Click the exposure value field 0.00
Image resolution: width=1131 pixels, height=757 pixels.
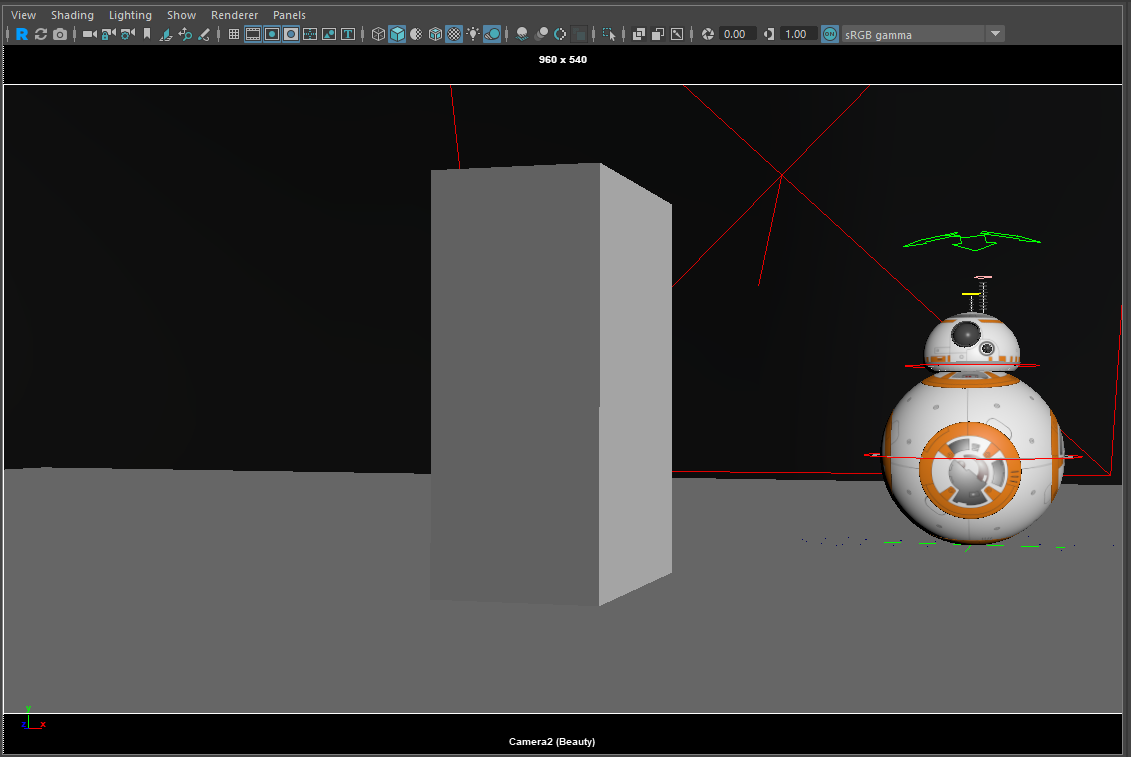pyautogui.click(x=737, y=34)
